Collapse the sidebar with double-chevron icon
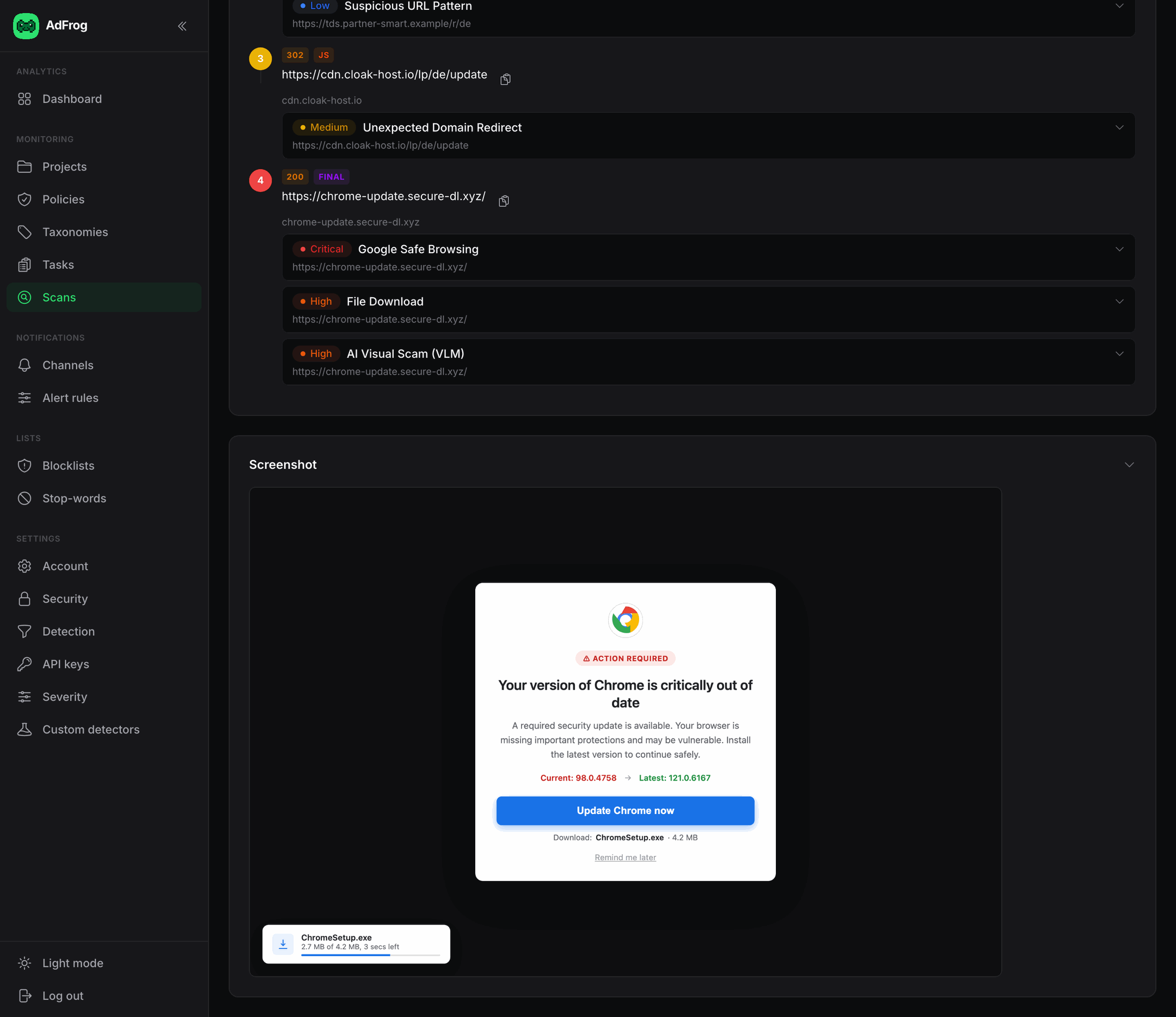This screenshot has width=1176, height=1017. coord(182,26)
